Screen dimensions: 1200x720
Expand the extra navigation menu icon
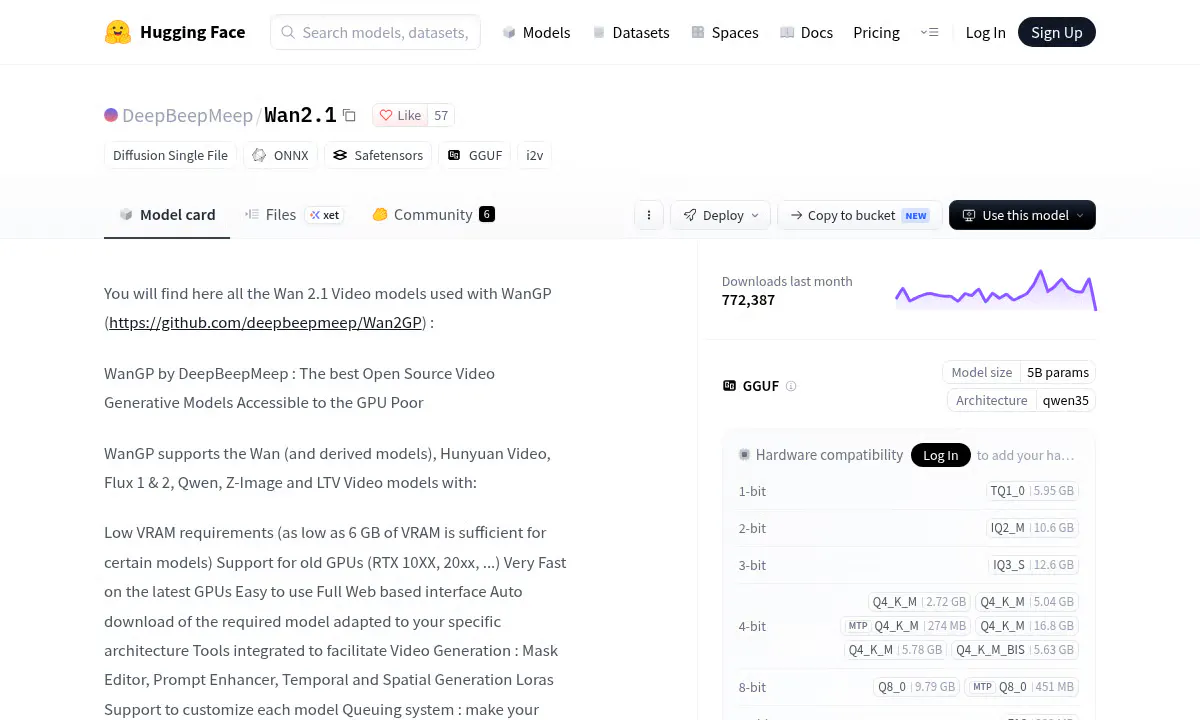pyautogui.click(x=929, y=32)
